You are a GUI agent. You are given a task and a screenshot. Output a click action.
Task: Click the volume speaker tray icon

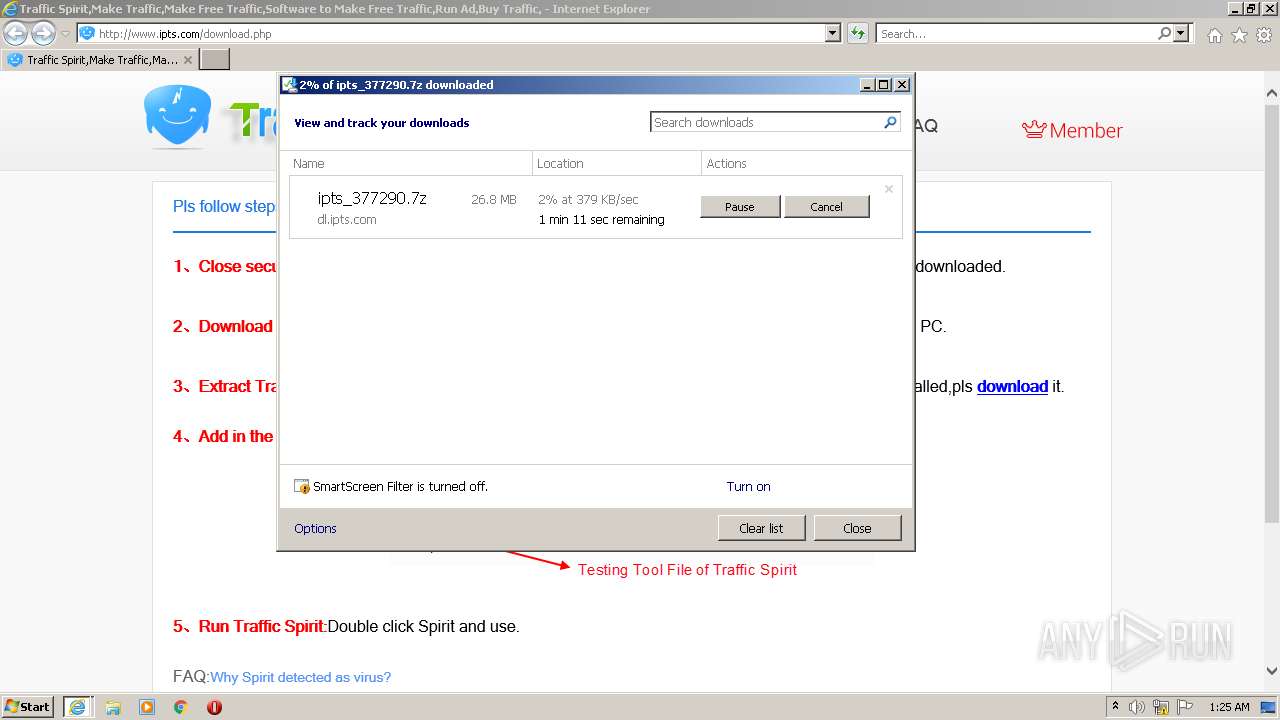pyautogui.click(x=1137, y=707)
